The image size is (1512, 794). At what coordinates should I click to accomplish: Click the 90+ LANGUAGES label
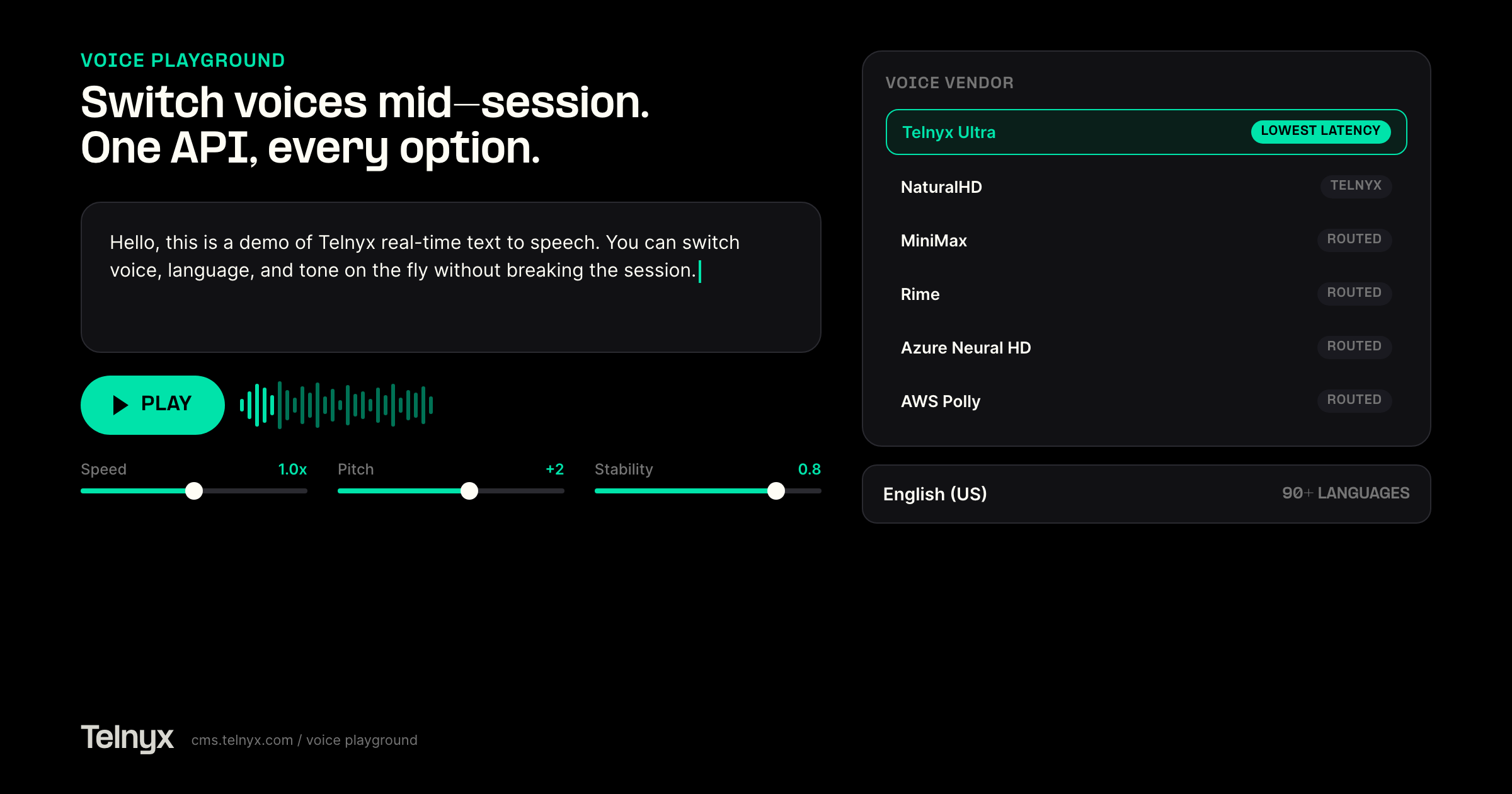[1346, 493]
